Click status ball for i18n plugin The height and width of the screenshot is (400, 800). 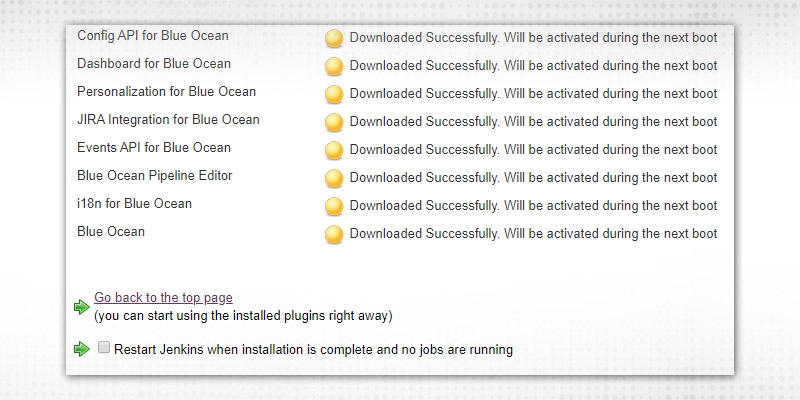334,207
